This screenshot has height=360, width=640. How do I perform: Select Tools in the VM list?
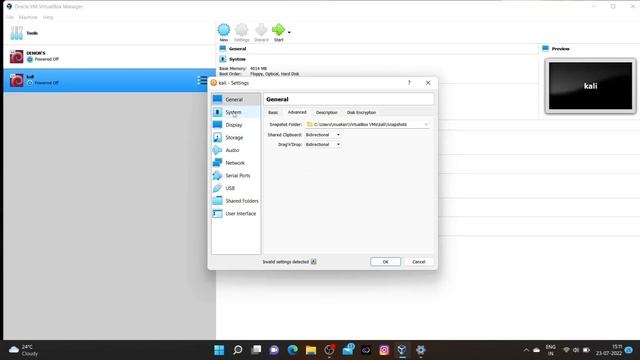click(x=109, y=33)
